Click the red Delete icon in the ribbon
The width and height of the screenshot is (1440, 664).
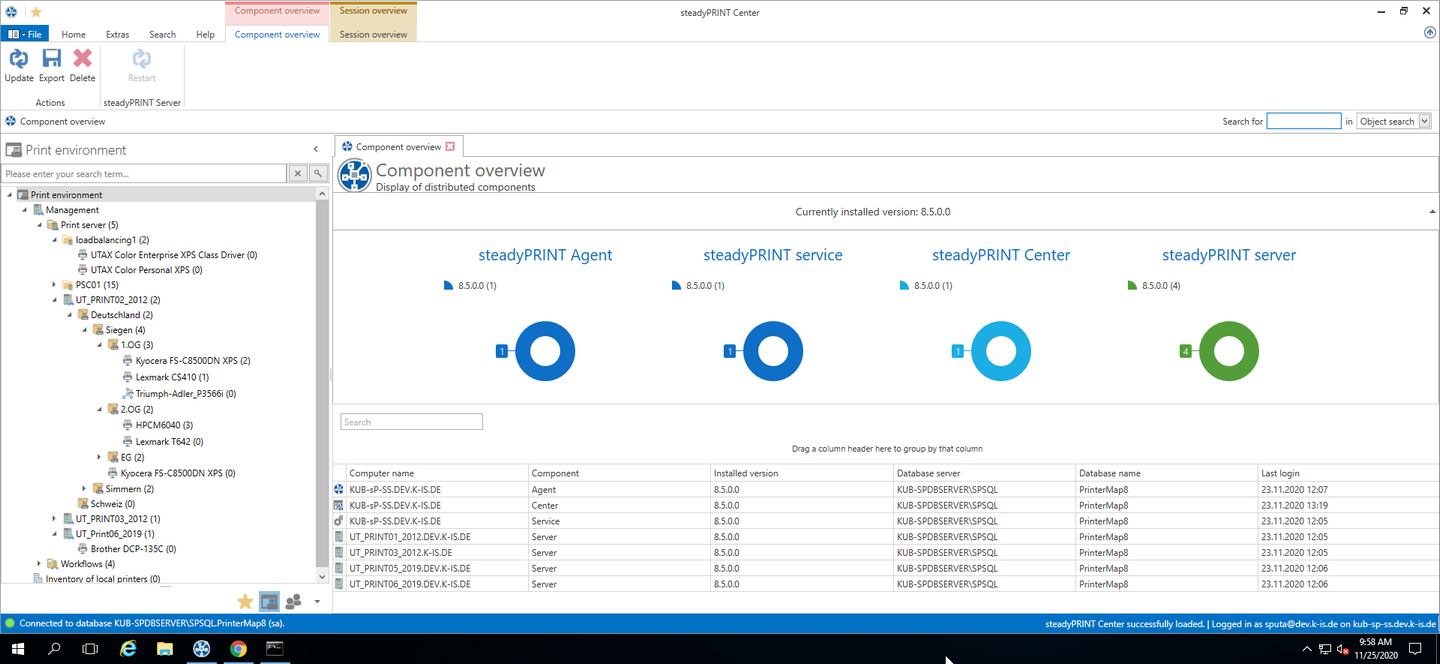click(82, 59)
